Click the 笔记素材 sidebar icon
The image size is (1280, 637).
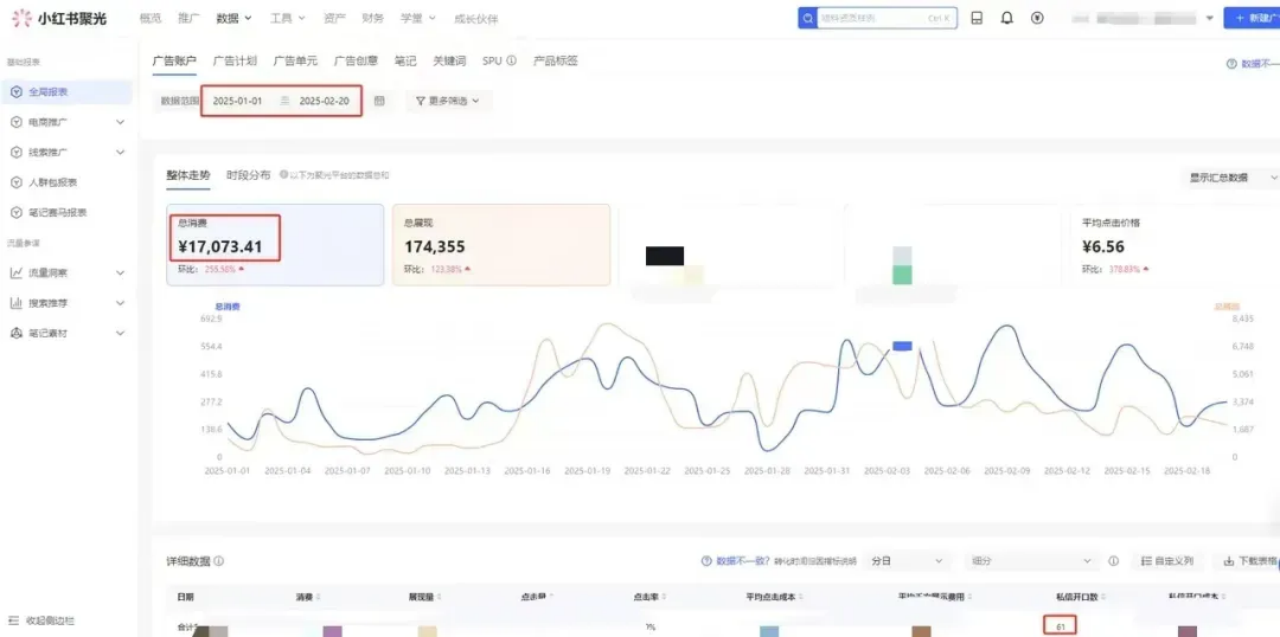(16, 333)
